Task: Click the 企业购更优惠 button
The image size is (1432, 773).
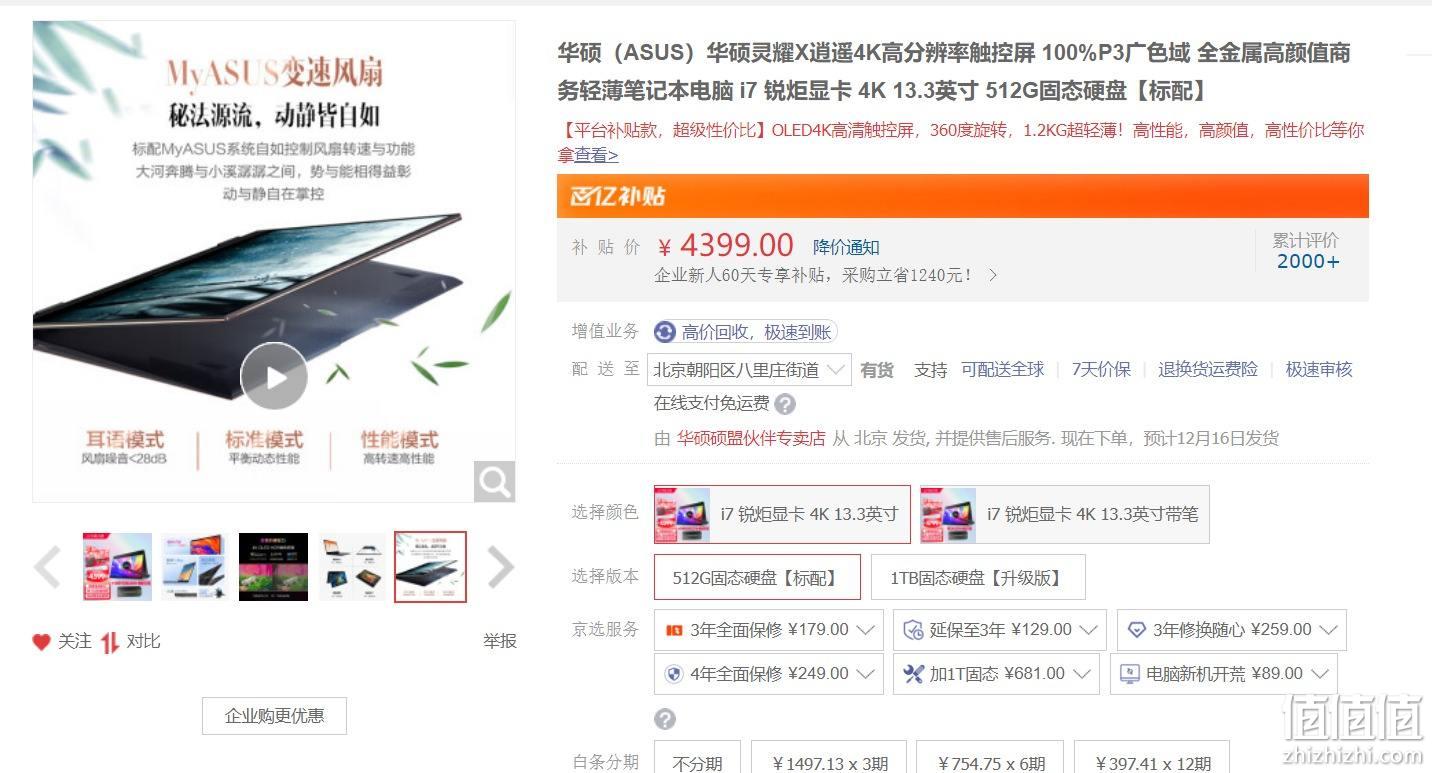Action: [x=274, y=716]
